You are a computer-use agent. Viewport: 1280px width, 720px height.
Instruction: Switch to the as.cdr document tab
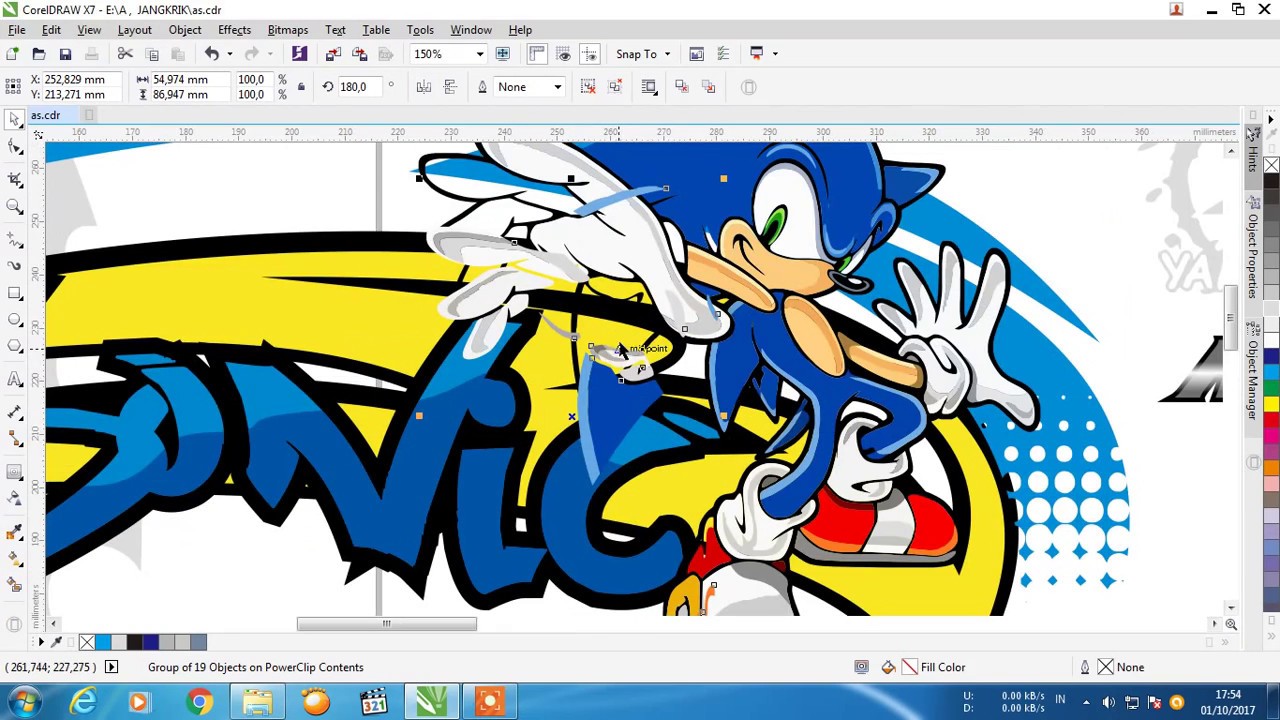tap(45, 115)
